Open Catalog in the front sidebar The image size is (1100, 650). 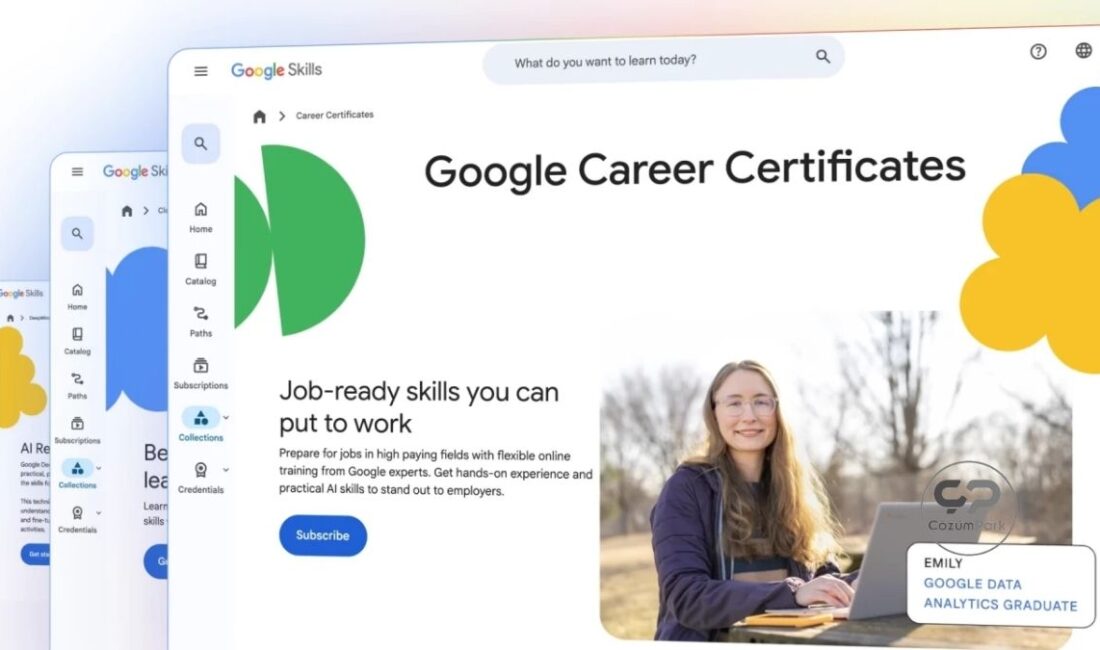pyautogui.click(x=201, y=269)
